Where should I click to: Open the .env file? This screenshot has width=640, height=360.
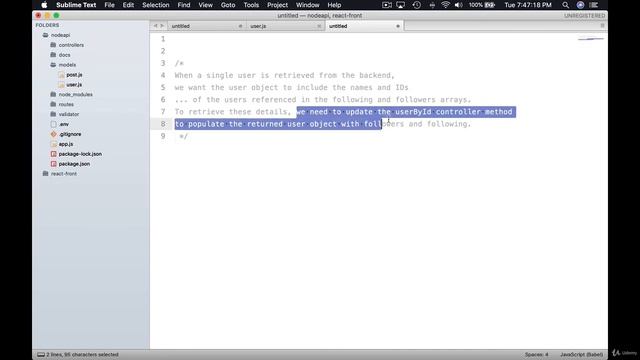(64, 124)
